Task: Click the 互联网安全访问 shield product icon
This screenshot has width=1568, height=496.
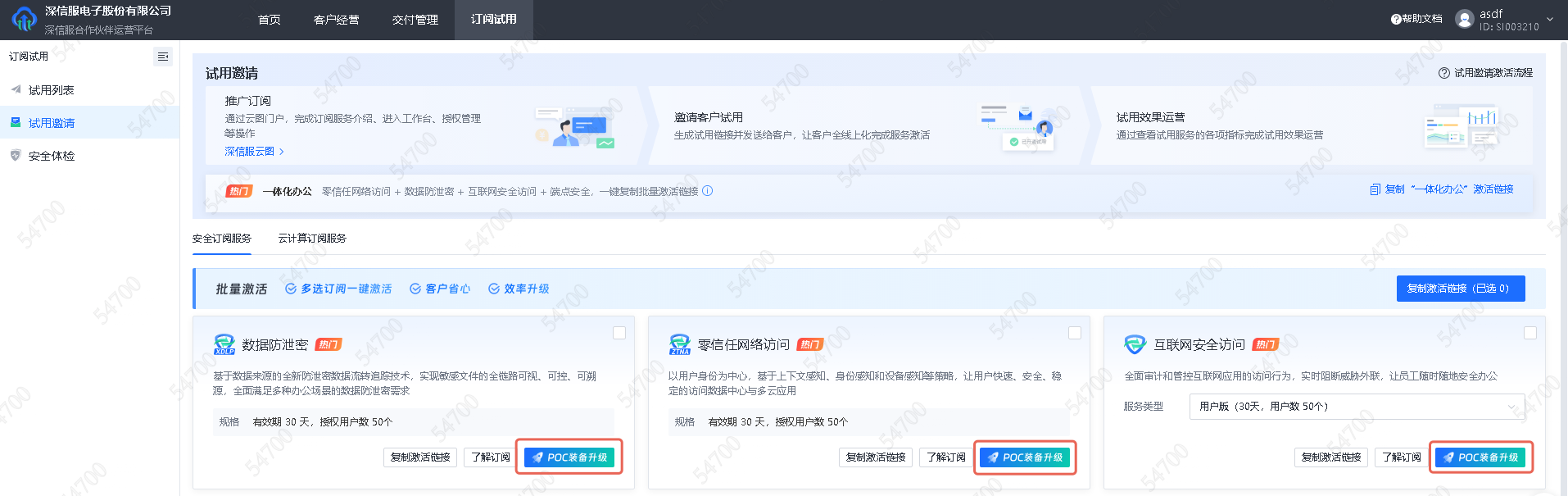Action: 1135,344
